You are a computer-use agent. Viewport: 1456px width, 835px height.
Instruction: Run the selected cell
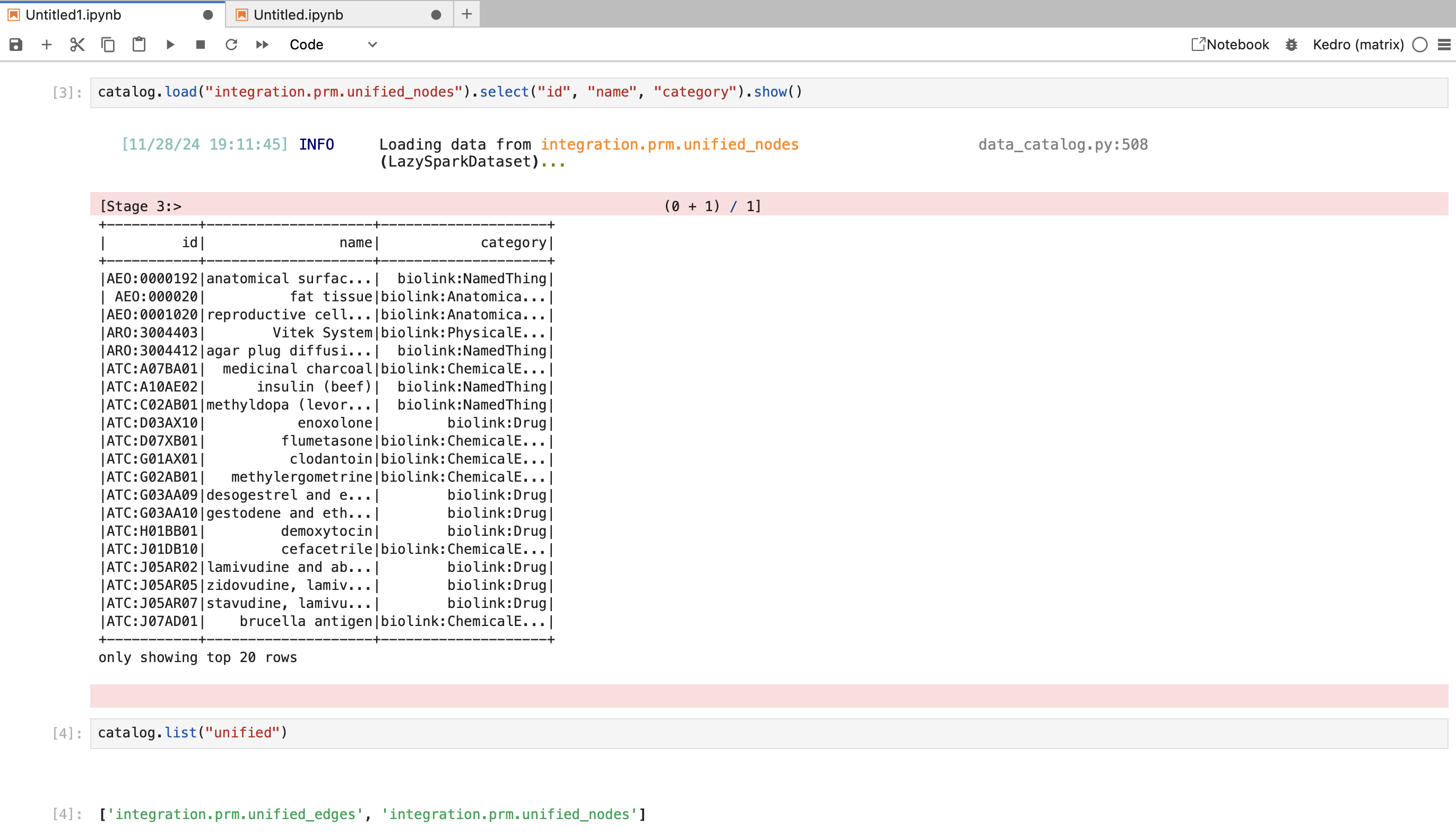(170, 45)
